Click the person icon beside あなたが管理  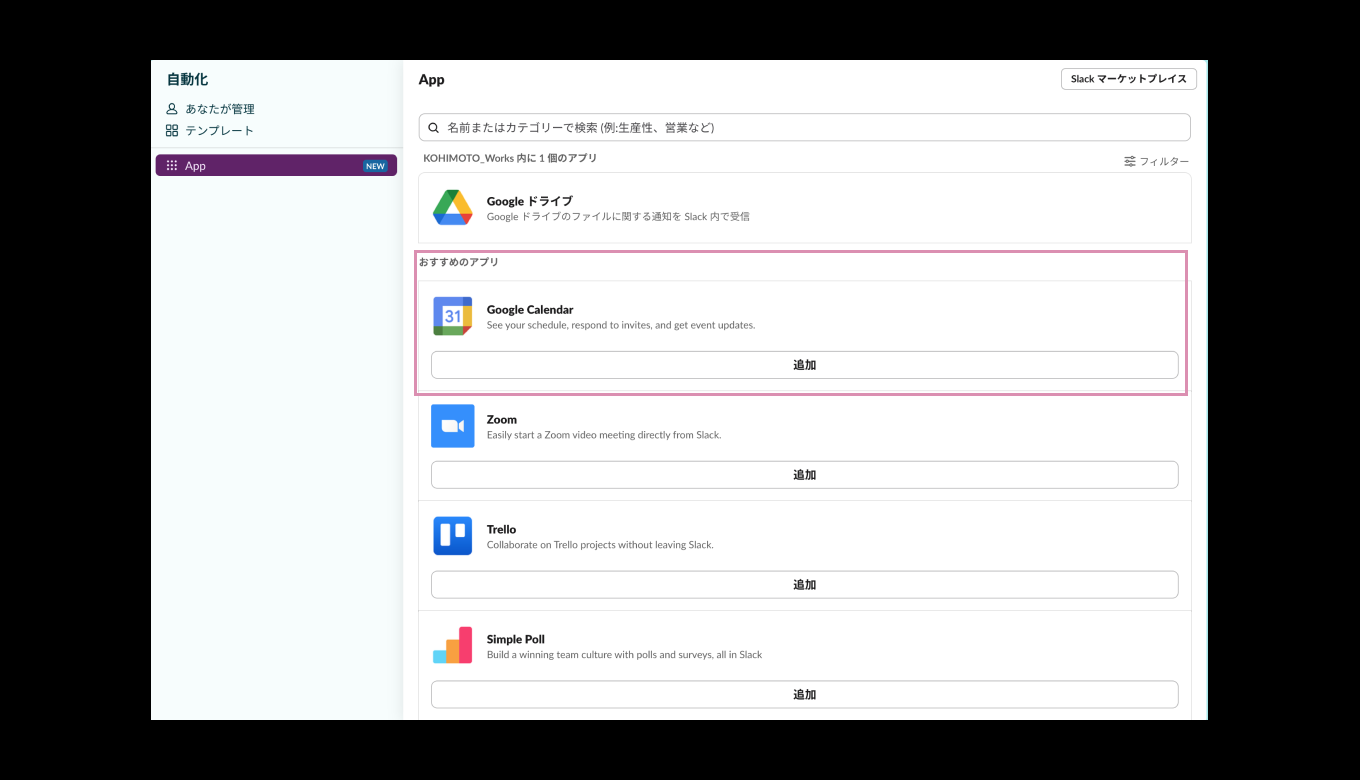tap(172, 109)
